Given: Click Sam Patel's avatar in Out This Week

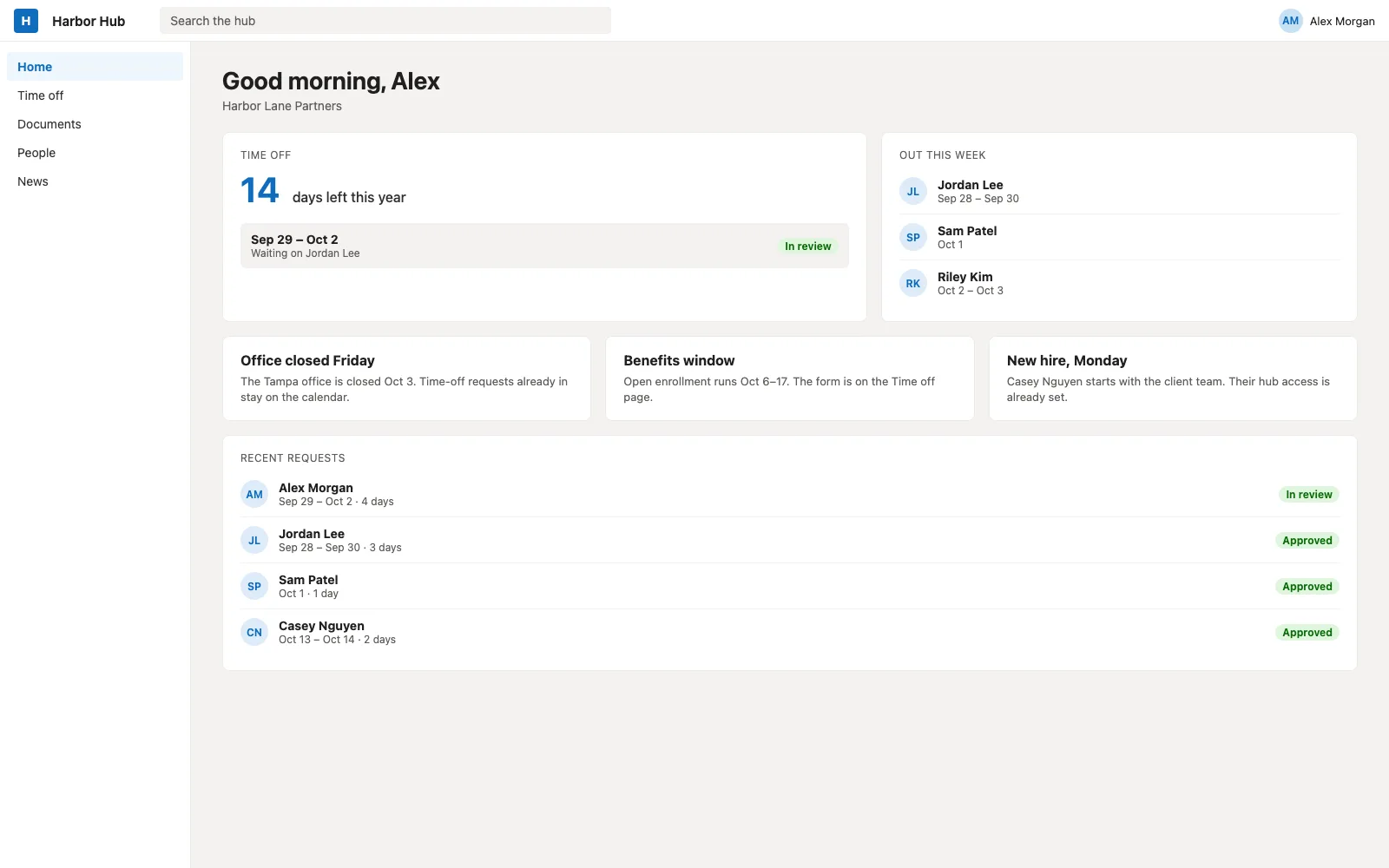Looking at the screenshot, I should 913,238.
